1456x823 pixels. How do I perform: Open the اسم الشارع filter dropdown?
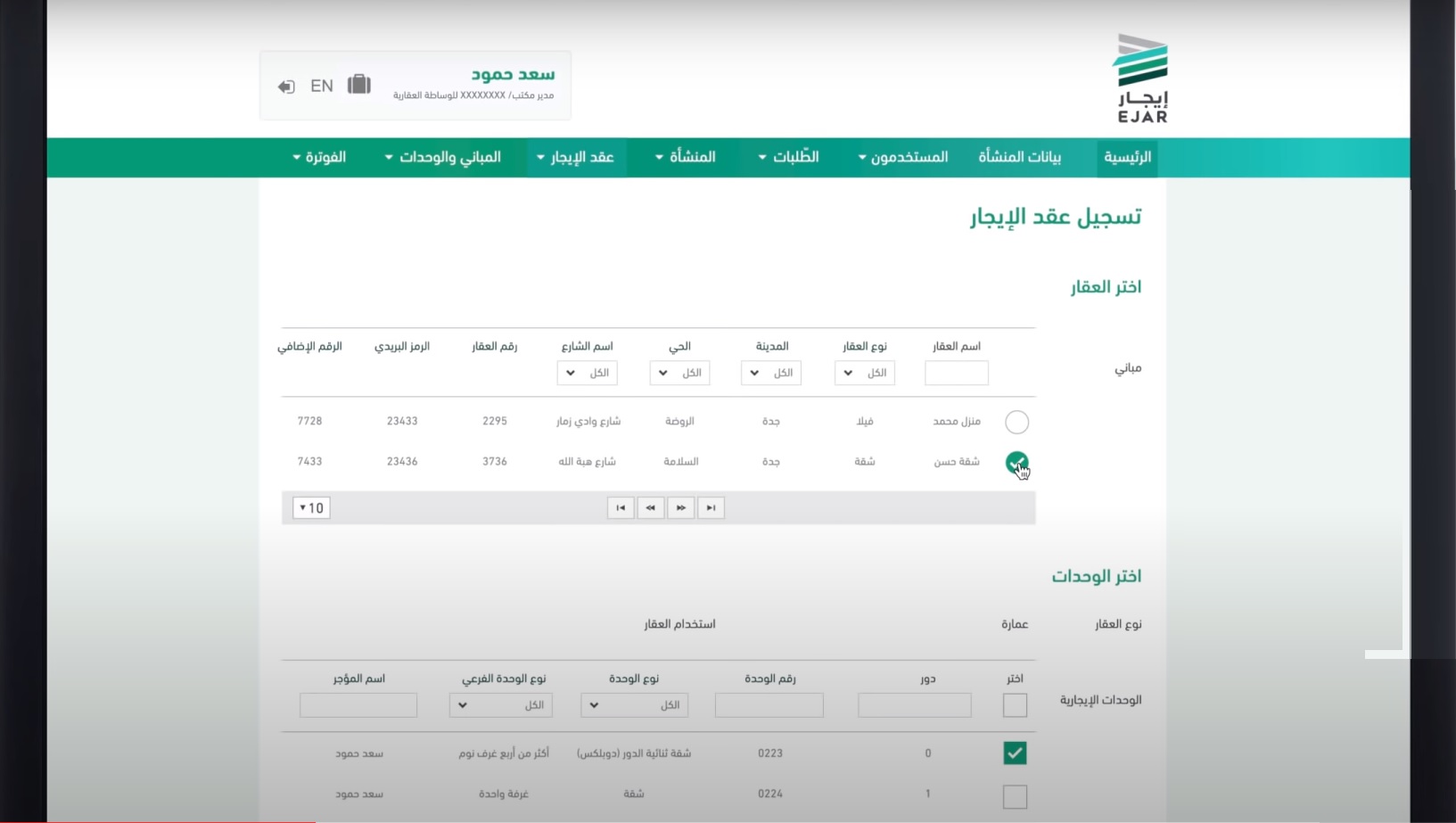pos(588,373)
